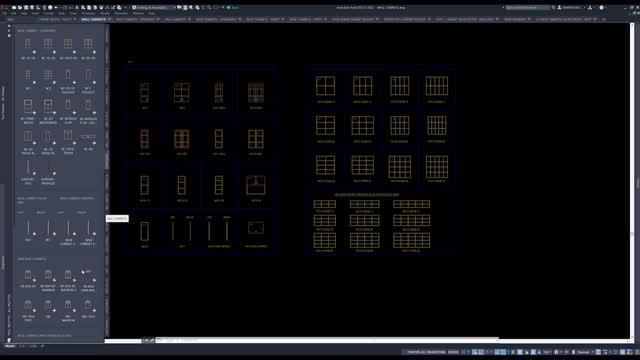The width and height of the screenshot is (640, 360).
Task: Click the search field in the title bar
Action: pos(527,7)
